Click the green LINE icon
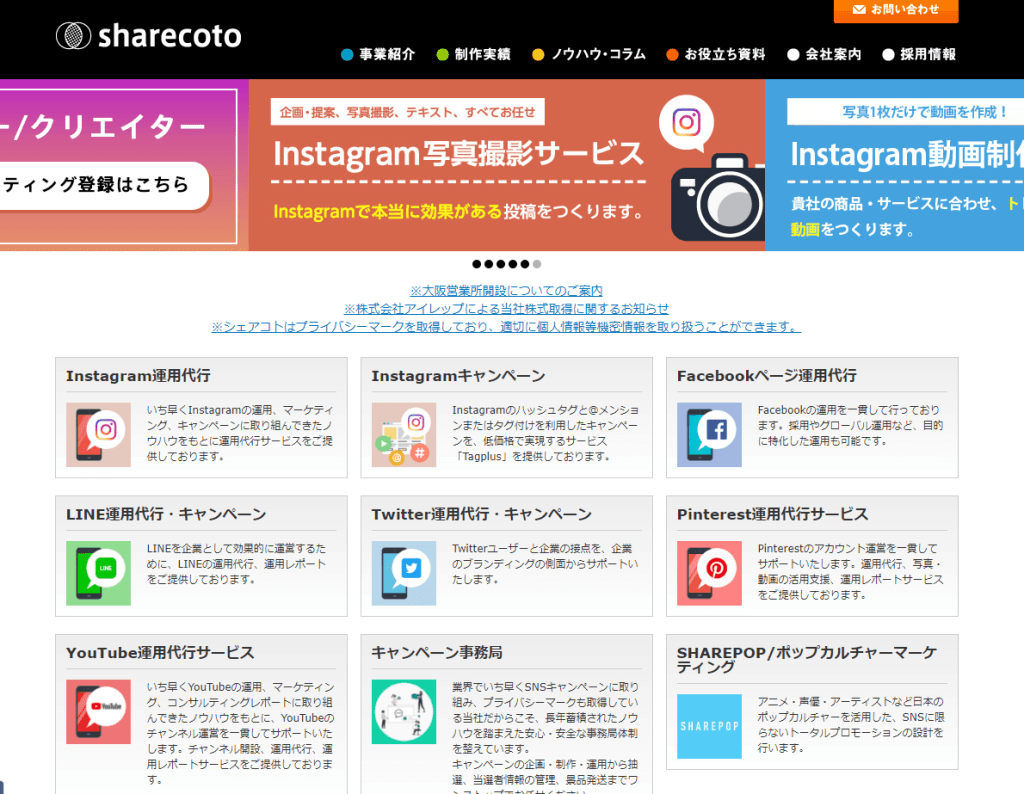Image resolution: width=1024 pixels, height=794 pixels. click(99, 573)
